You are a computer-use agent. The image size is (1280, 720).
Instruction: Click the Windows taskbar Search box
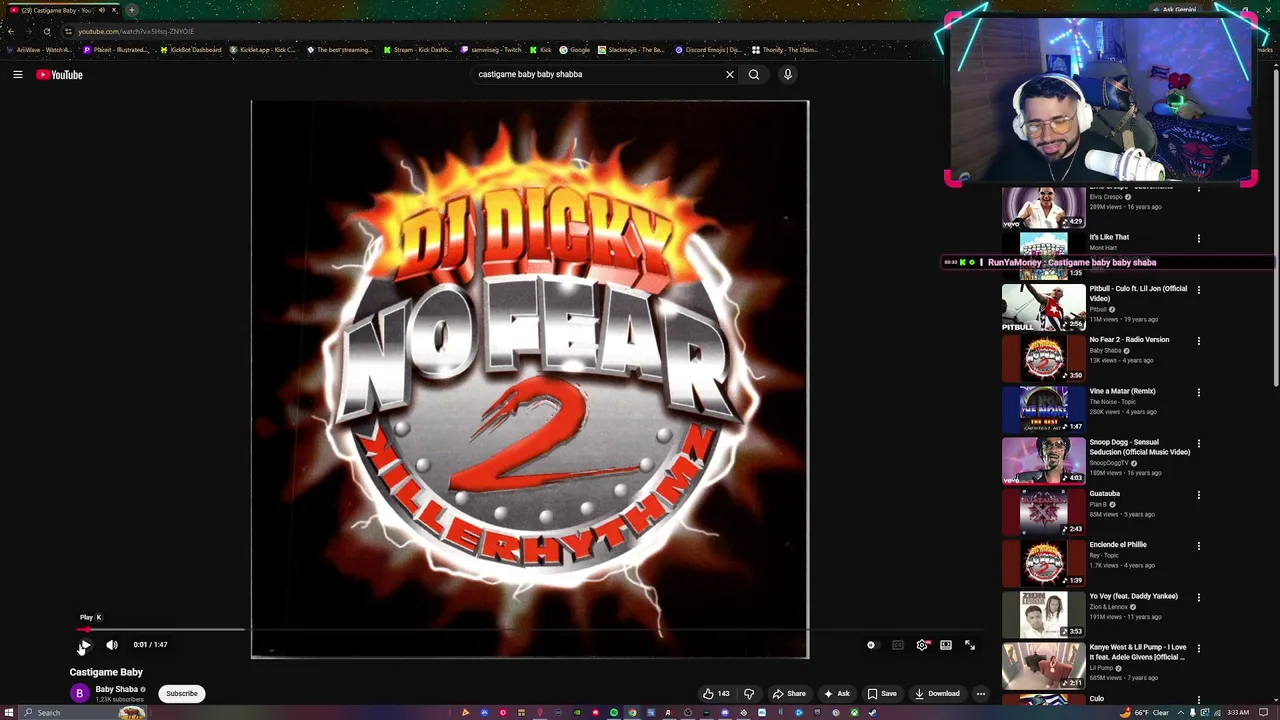click(x=85, y=712)
